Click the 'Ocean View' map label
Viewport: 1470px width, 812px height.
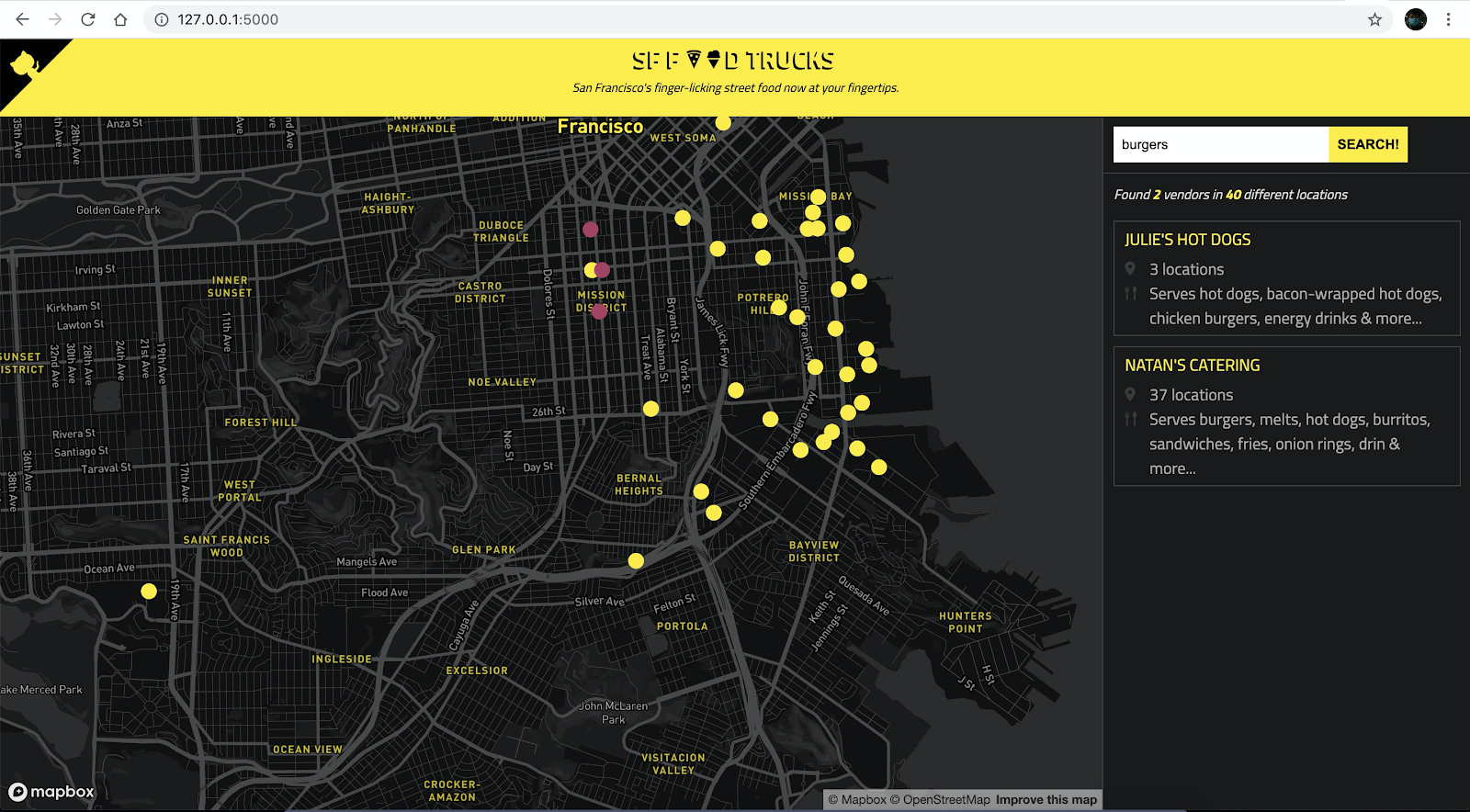[307, 750]
